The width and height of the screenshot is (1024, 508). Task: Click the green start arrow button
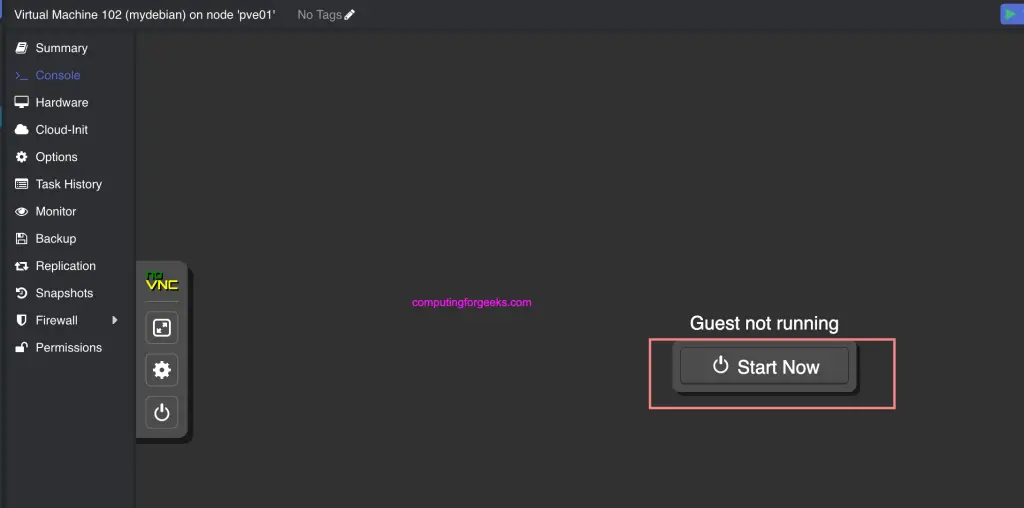1012,14
